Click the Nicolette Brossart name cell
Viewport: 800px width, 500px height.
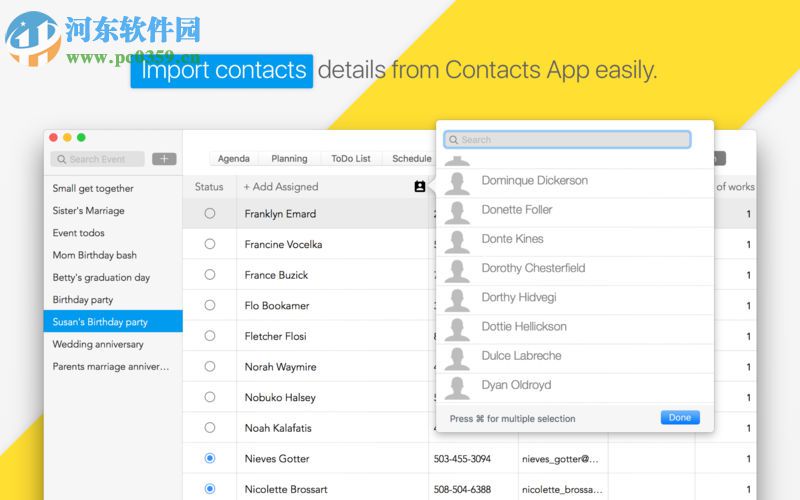tap(332, 489)
